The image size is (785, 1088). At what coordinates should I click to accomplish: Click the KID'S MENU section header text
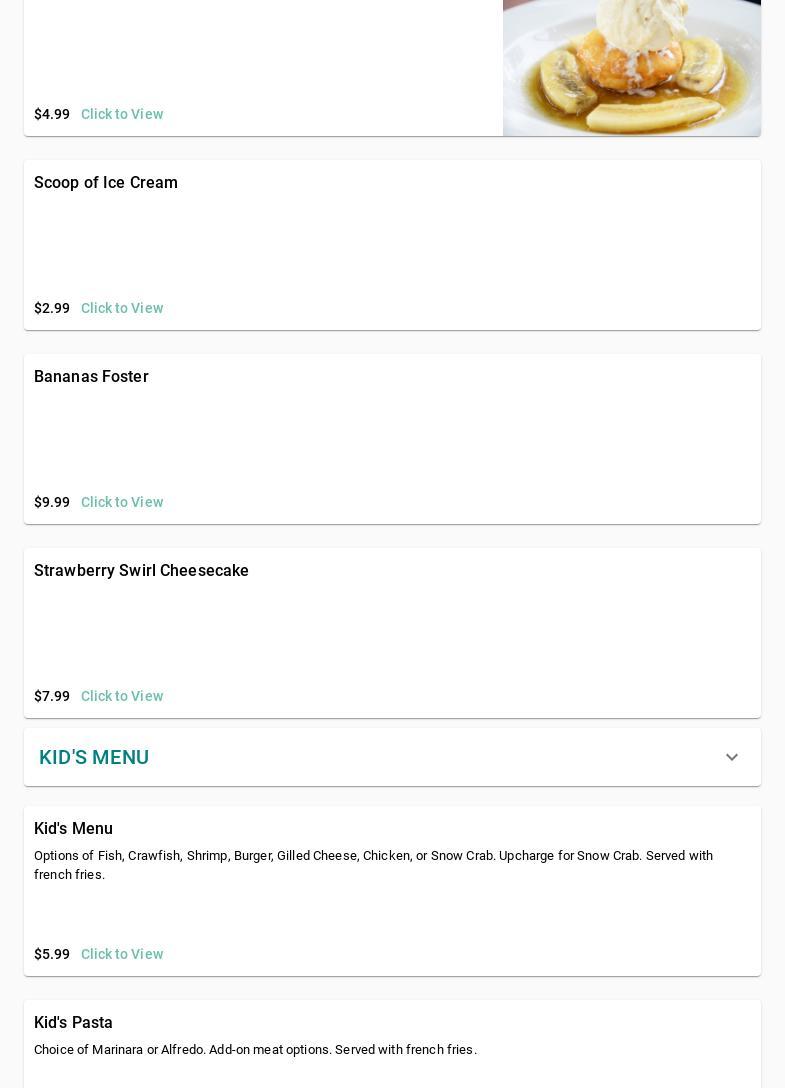tap(94, 757)
